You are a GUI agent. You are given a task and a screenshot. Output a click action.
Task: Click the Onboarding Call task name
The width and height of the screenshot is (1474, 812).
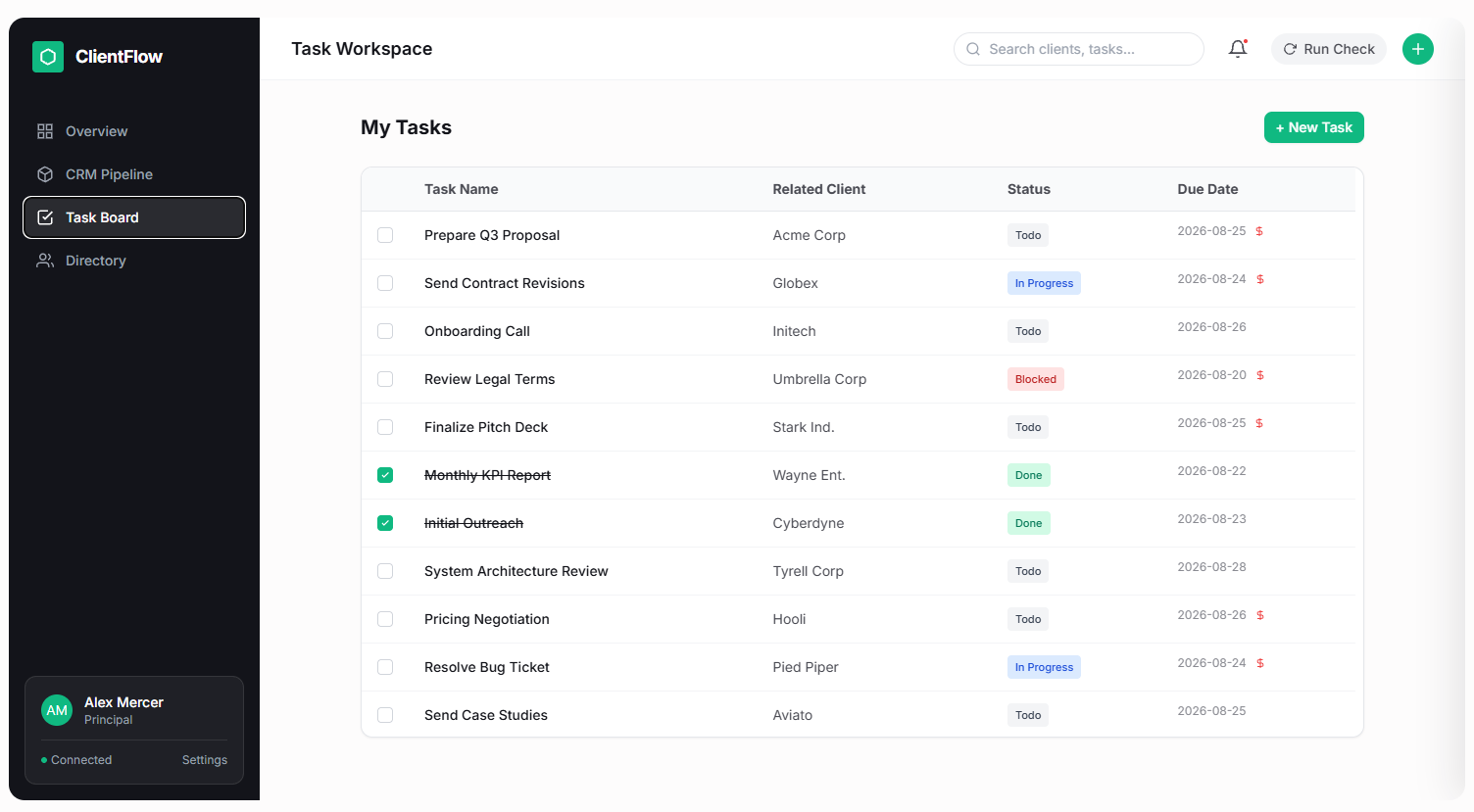[x=477, y=331]
